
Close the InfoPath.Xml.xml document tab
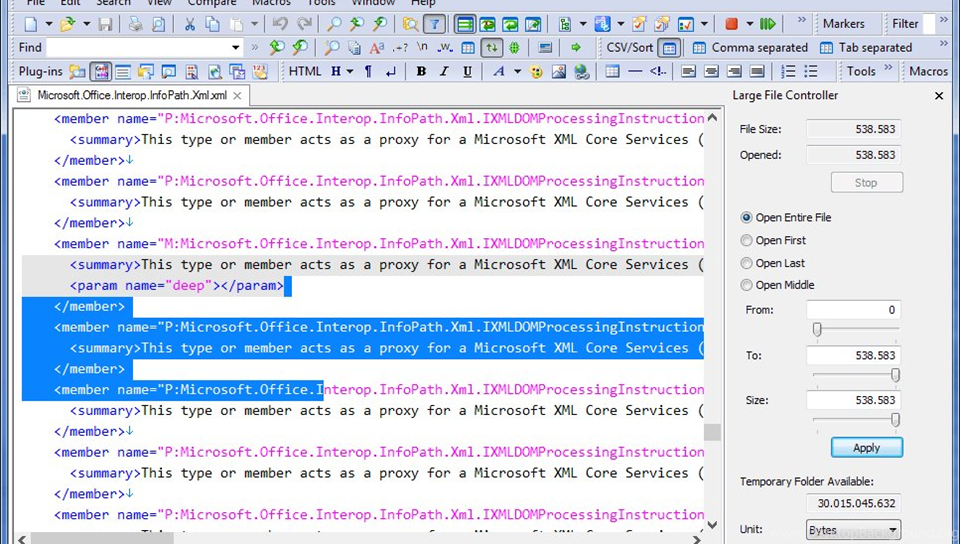pos(237,96)
